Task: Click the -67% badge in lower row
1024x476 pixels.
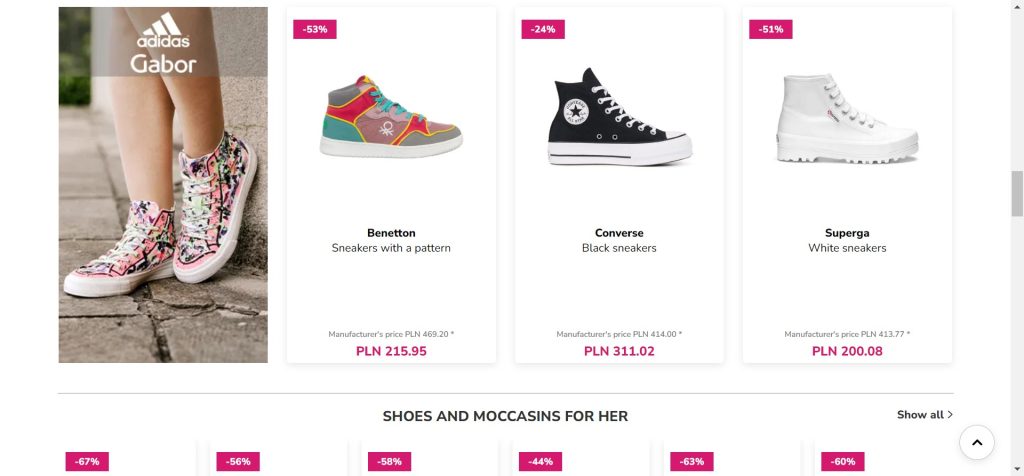Action: pyautogui.click(x=88, y=461)
